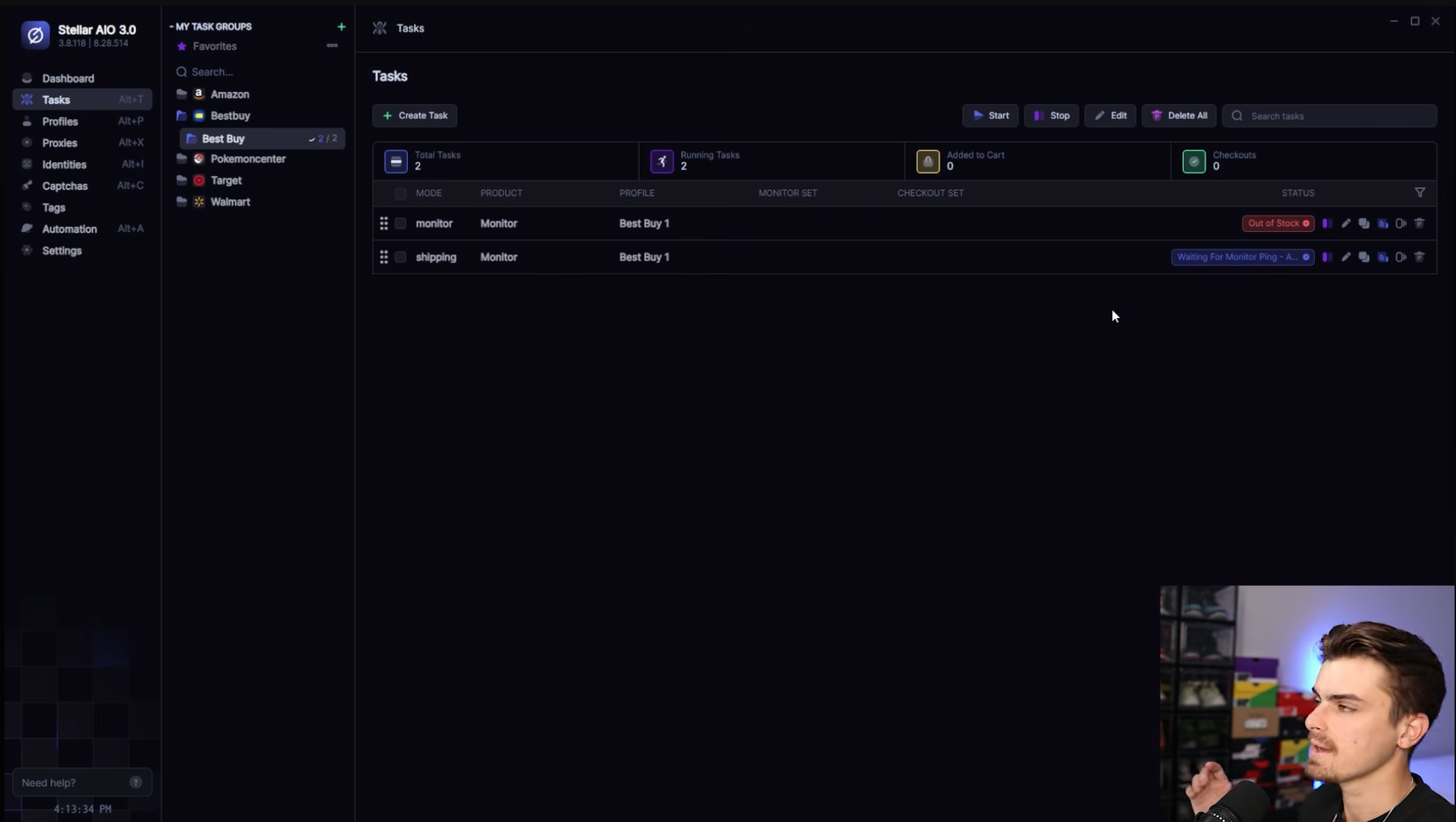Click the Stellar AIO logo icon

coord(35,35)
